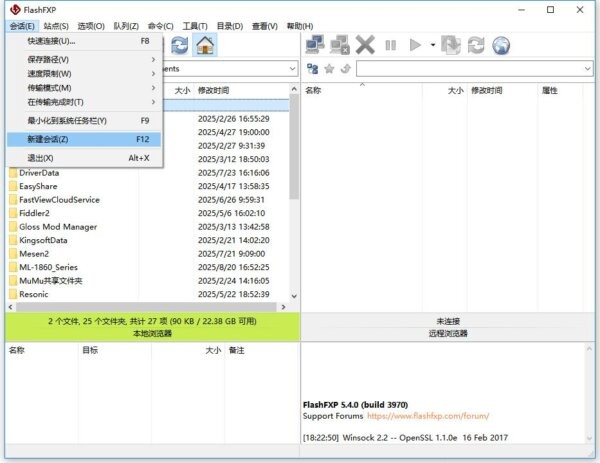The image size is (600, 463).
Task: Expand 在传输完成时(T) submenu
Action: (83, 102)
